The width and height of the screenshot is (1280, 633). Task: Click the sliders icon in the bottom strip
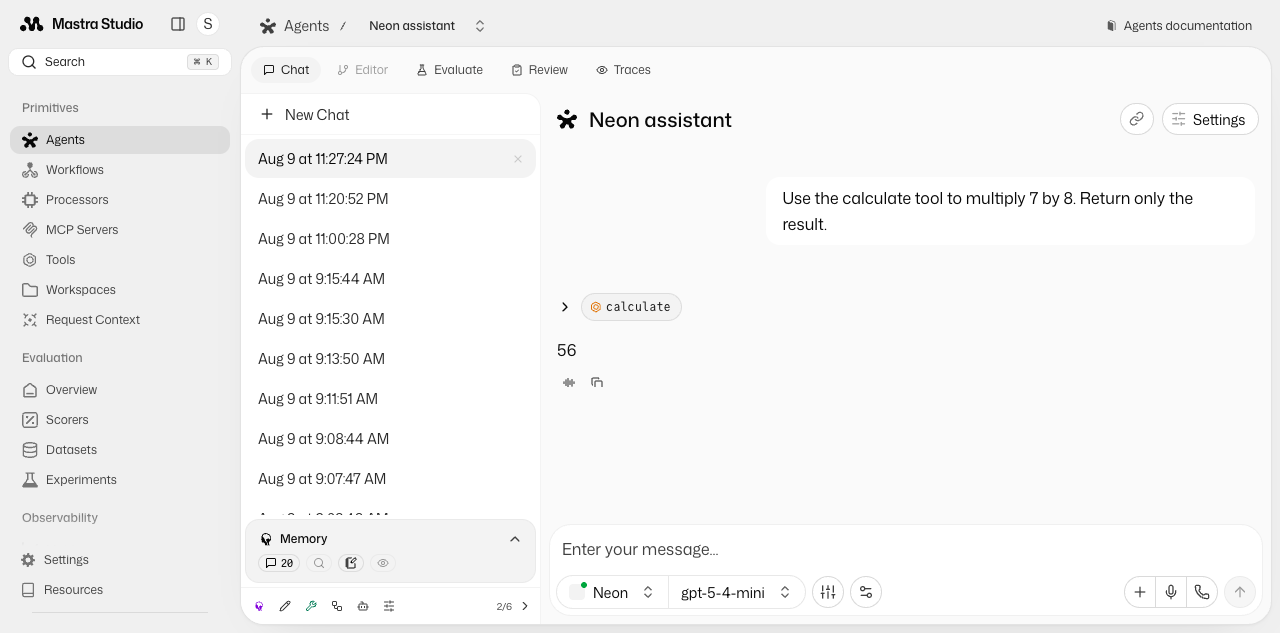point(389,606)
